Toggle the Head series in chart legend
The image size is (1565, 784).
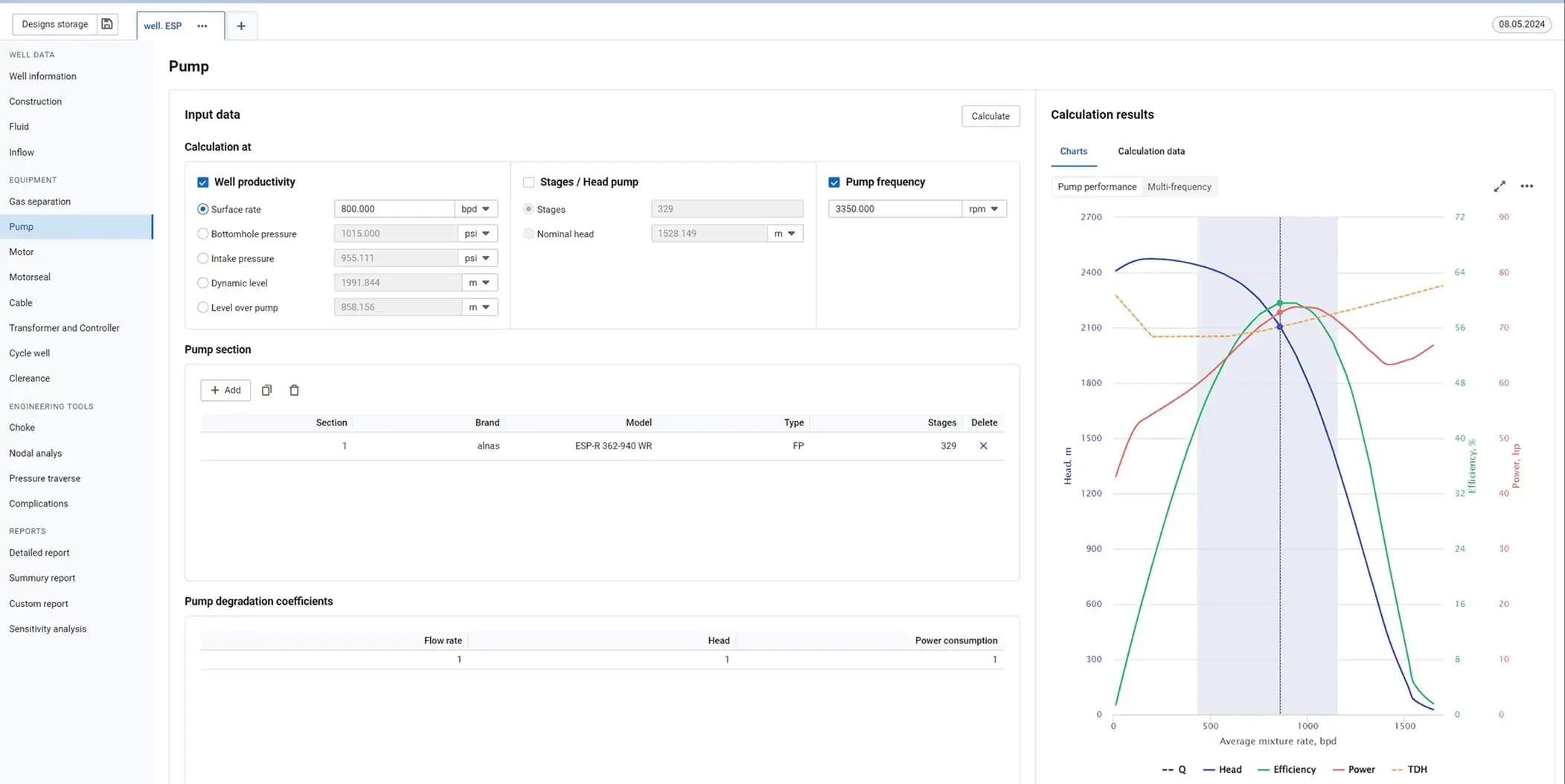click(x=1223, y=769)
